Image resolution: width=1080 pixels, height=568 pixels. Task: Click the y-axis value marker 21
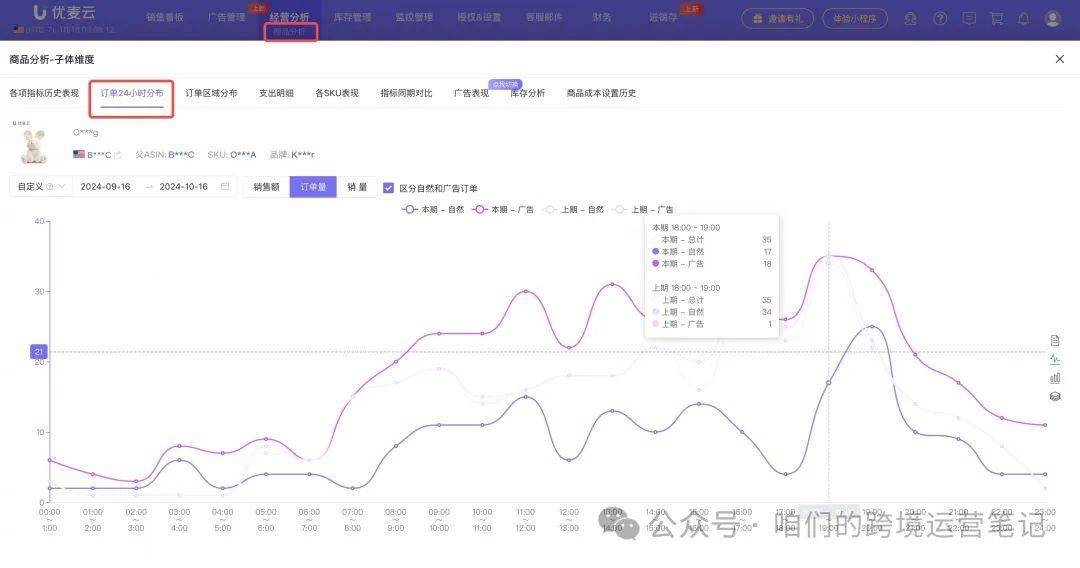point(39,352)
